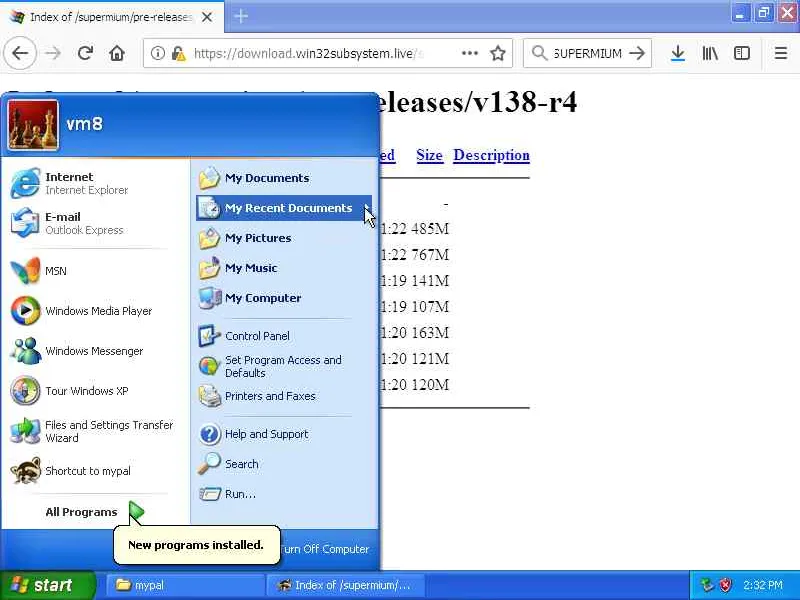Click the 107M file size entry
Viewport: 800px width, 600px height.
[430, 307]
